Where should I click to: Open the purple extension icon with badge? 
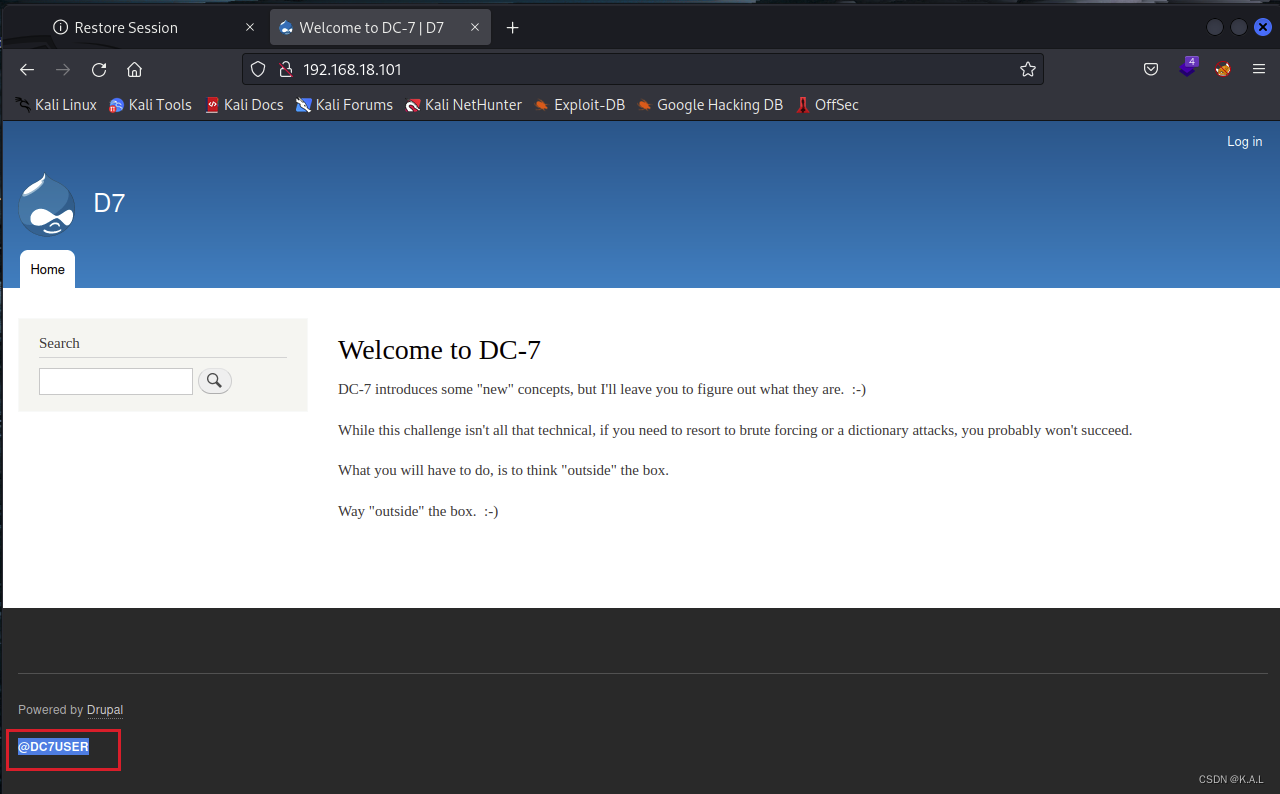tap(1187, 68)
